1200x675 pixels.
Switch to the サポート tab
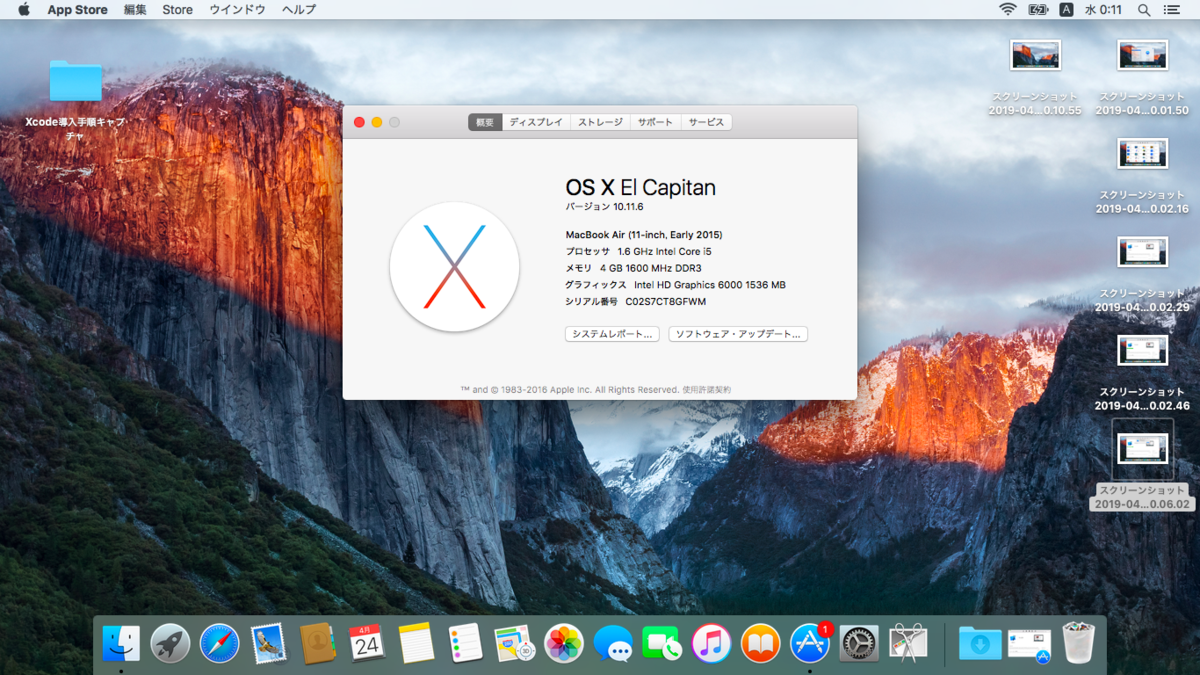pyautogui.click(x=655, y=122)
